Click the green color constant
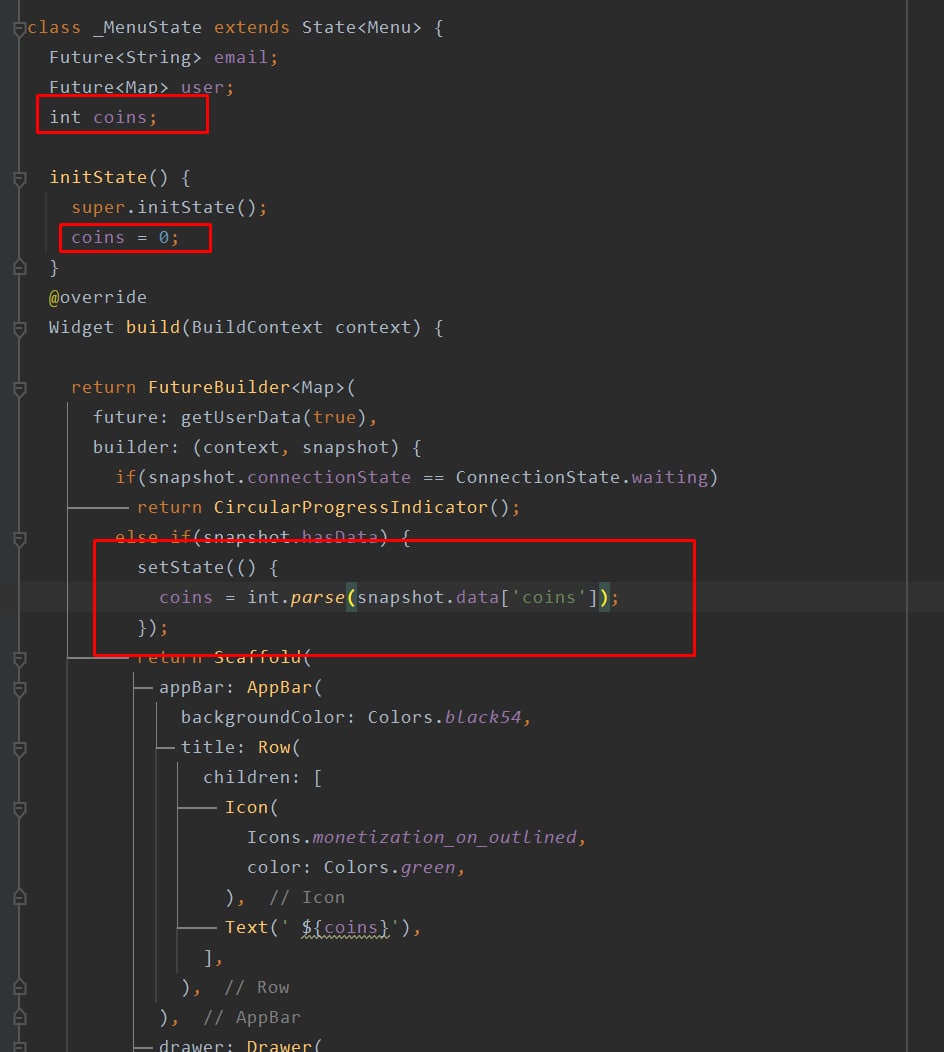944x1052 pixels. 428,867
